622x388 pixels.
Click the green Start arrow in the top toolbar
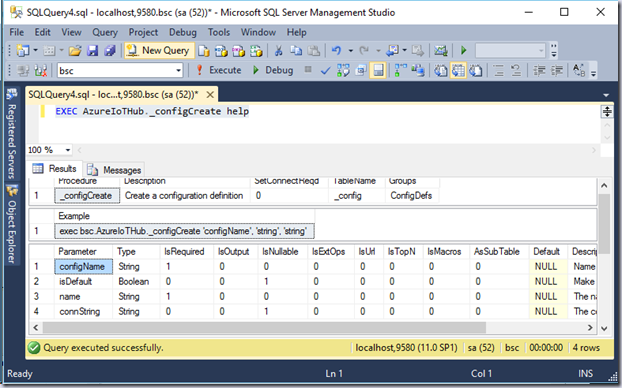point(463,51)
